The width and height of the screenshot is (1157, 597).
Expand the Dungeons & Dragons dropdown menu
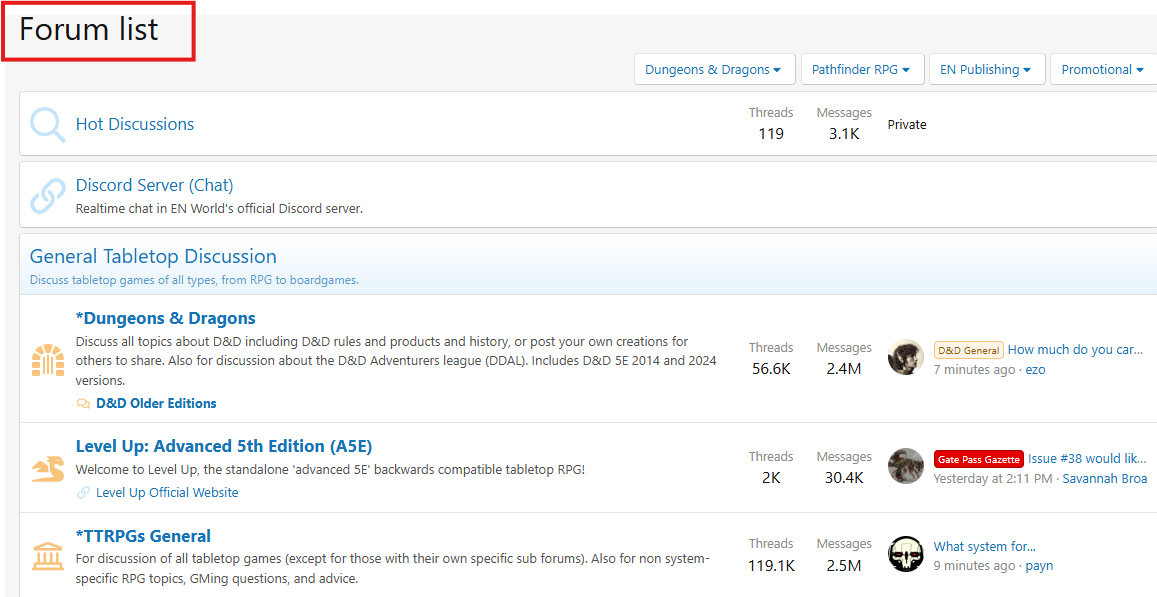pos(714,70)
